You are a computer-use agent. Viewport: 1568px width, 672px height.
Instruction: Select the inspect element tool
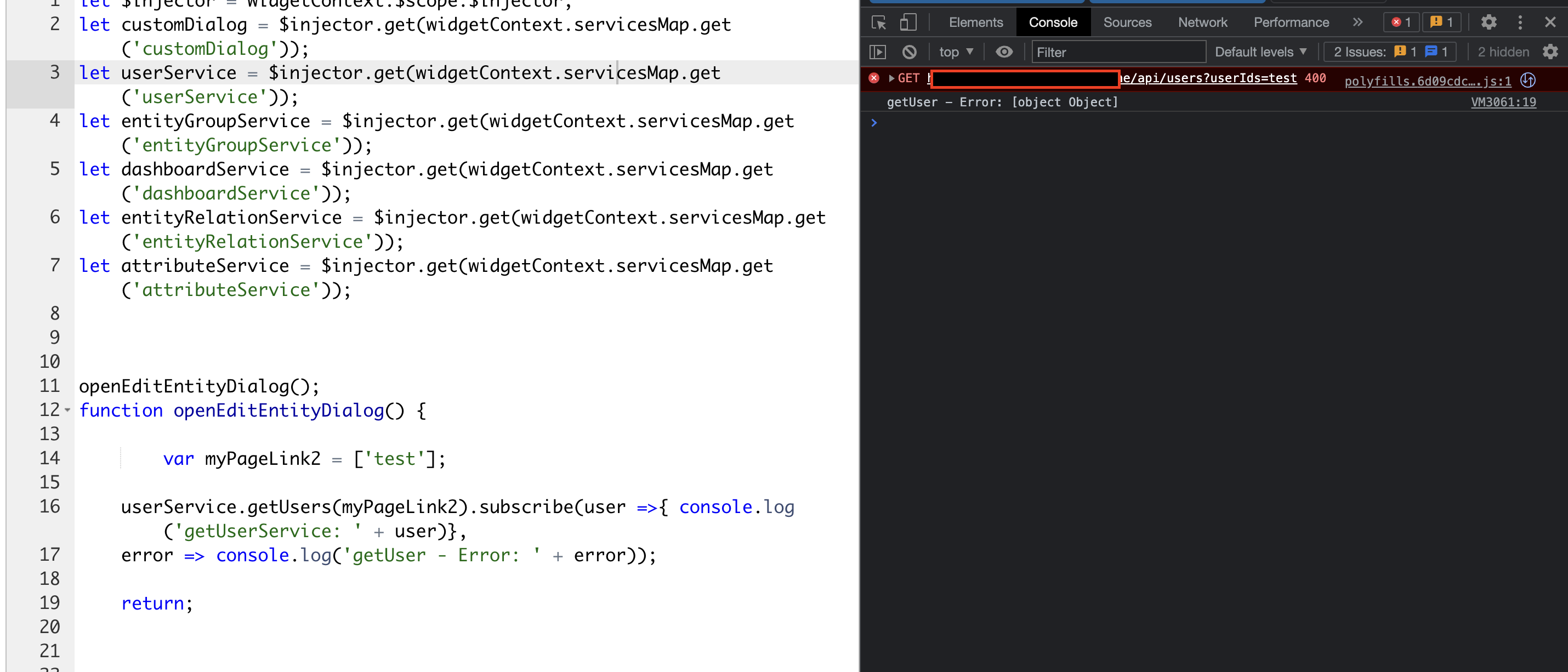[x=878, y=22]
